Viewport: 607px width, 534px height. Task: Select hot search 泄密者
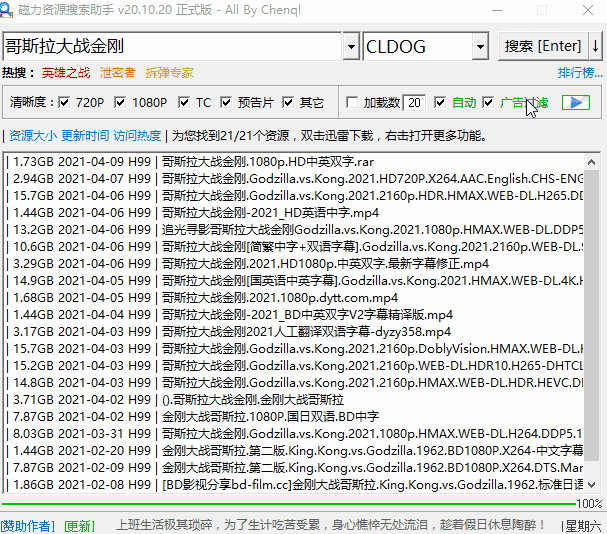117,72
